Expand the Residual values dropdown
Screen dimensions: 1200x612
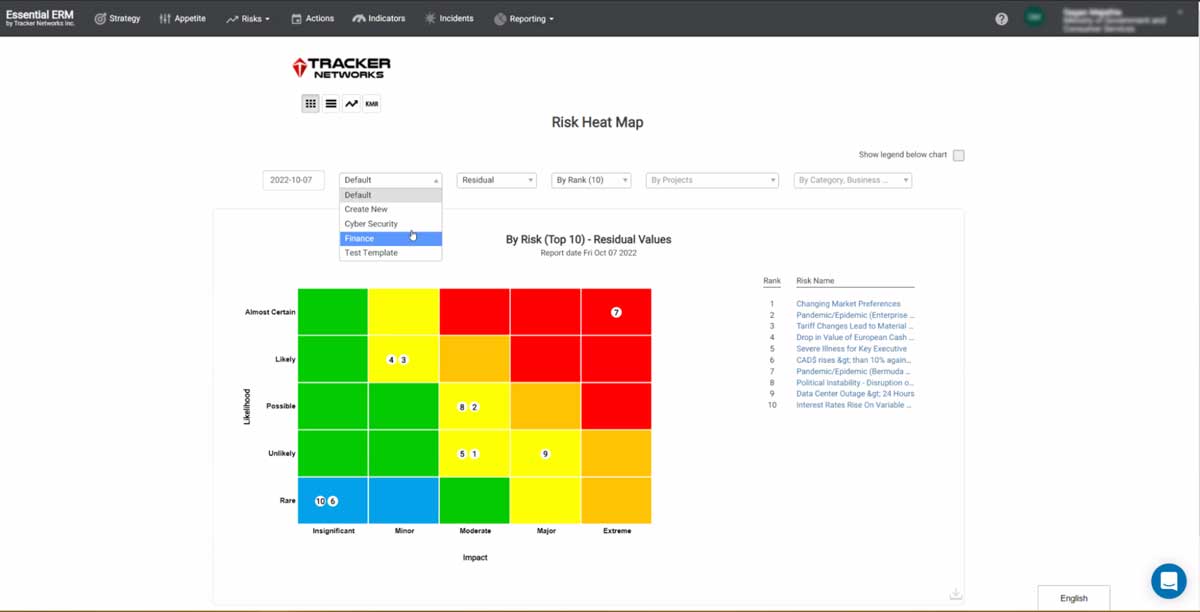pyautogui.click(x=496, y=180)
